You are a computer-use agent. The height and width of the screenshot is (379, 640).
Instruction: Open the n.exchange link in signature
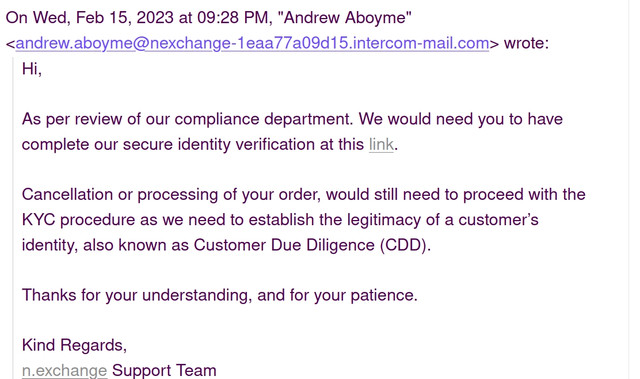click(64, 370)
